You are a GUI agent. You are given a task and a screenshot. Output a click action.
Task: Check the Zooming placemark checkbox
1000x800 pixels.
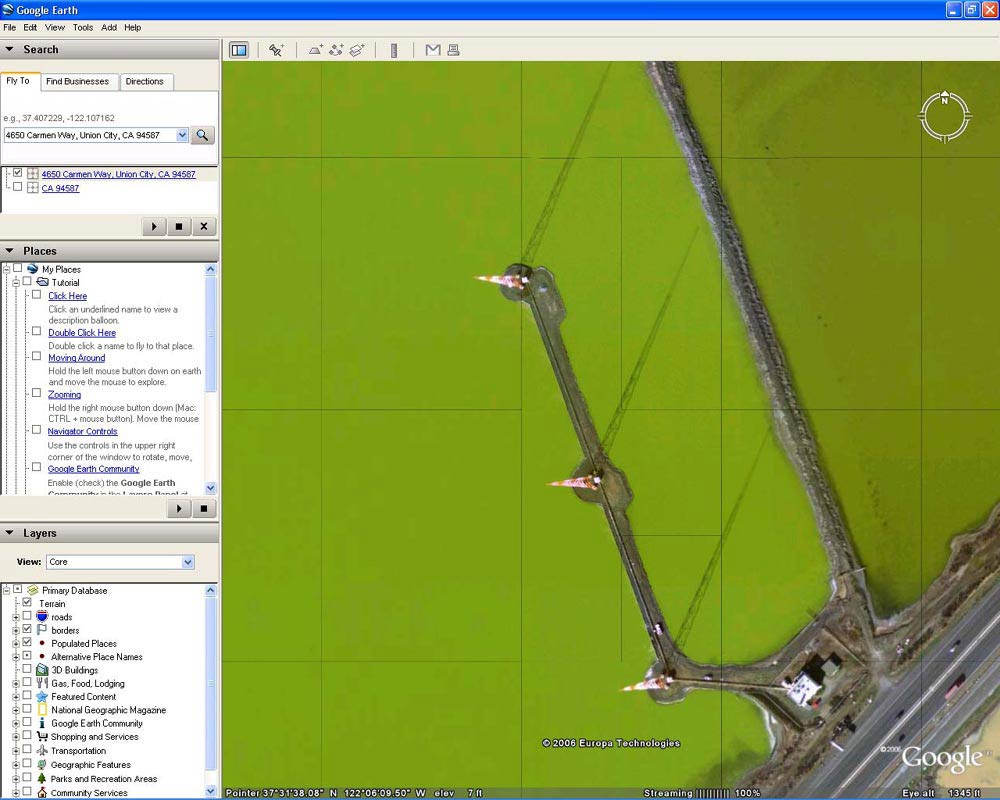pos(36,394)
